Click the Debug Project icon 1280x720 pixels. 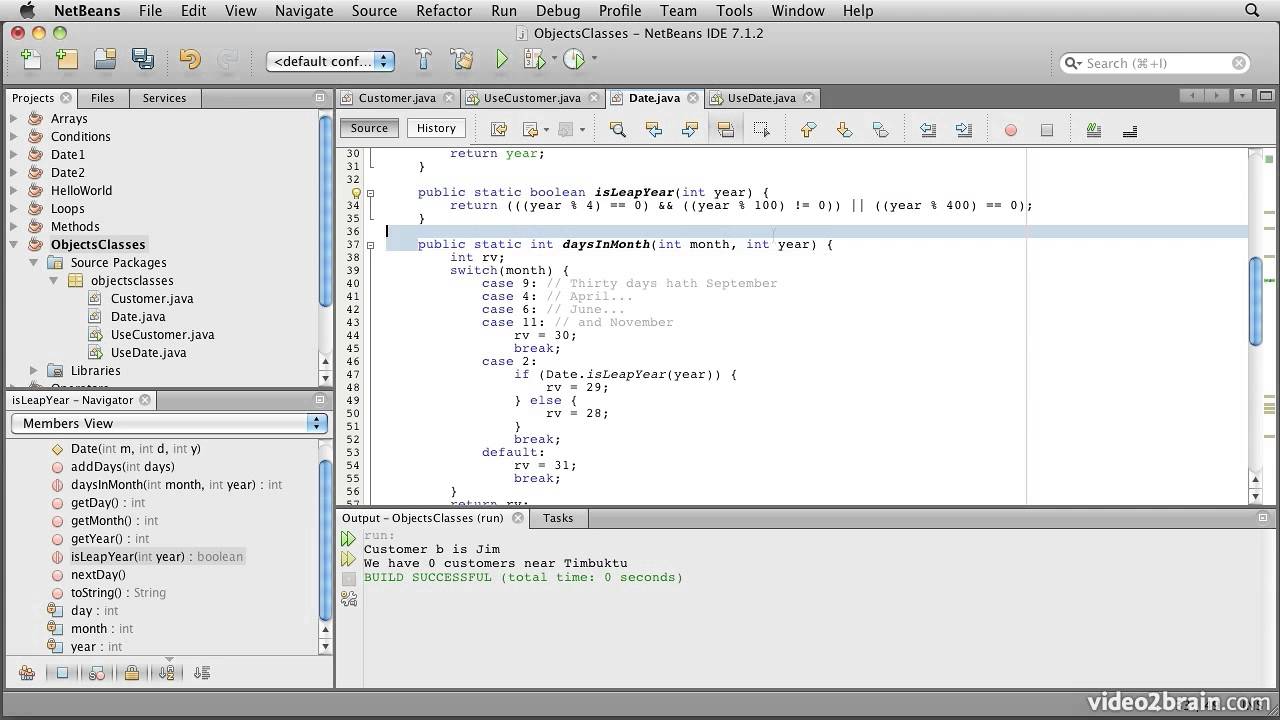(x=534, y=60)
